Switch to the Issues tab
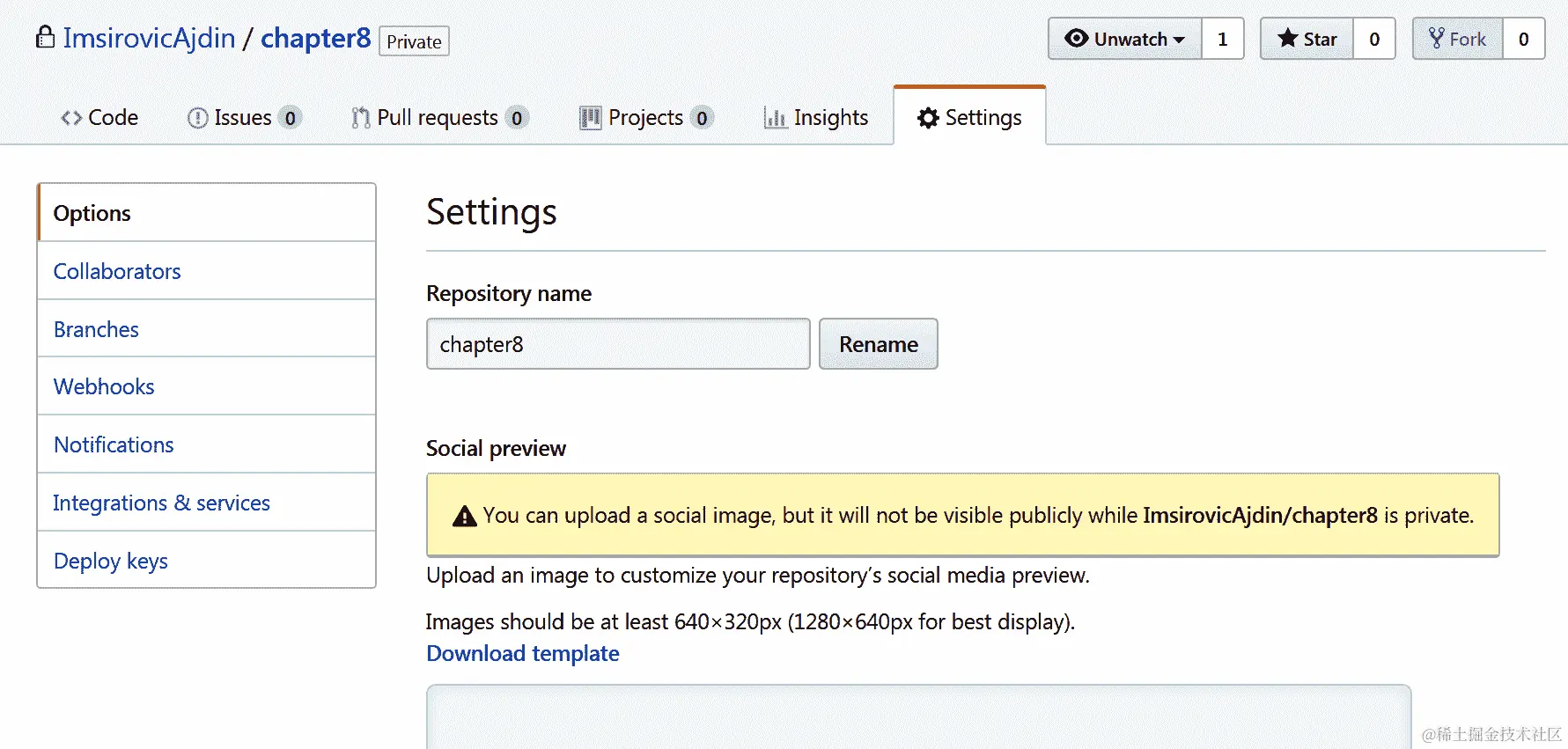 (x=244, y=118)
